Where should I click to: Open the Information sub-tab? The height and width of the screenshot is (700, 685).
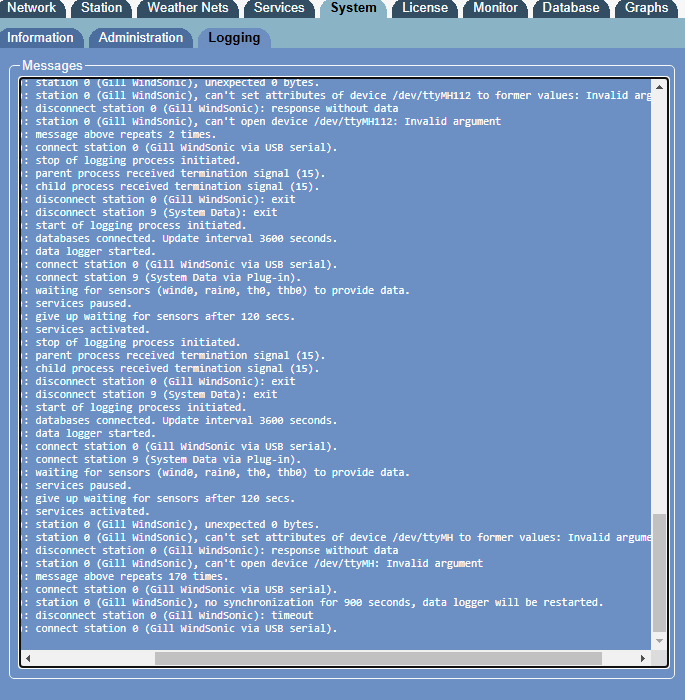click(40, 38)
